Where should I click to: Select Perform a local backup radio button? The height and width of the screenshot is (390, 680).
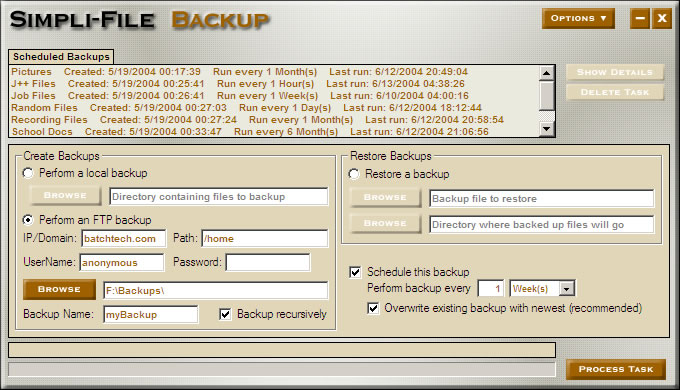click(28, 173)
